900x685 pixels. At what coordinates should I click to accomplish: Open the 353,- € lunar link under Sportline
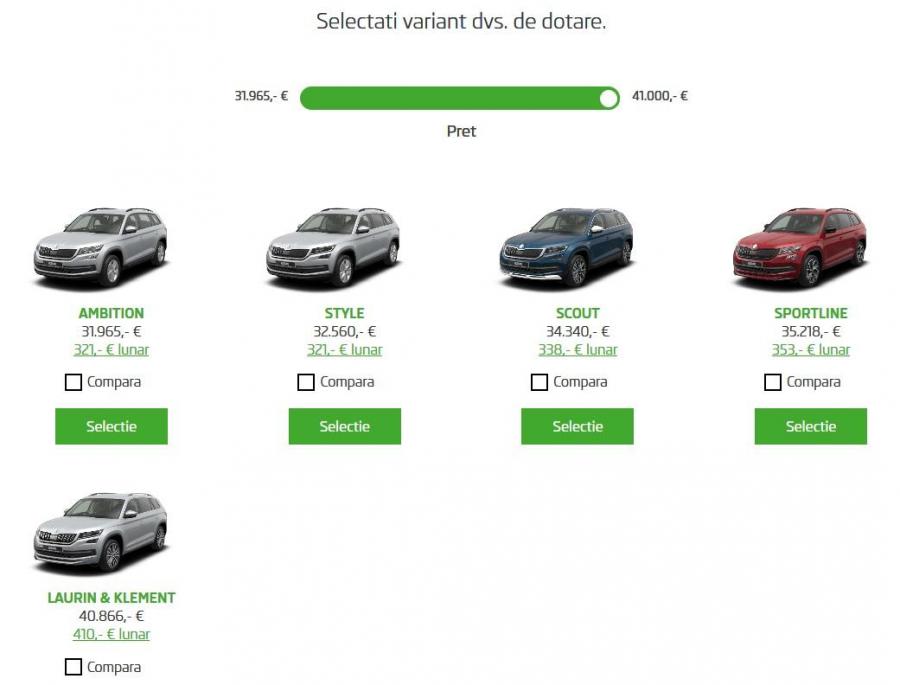[811, 349]
